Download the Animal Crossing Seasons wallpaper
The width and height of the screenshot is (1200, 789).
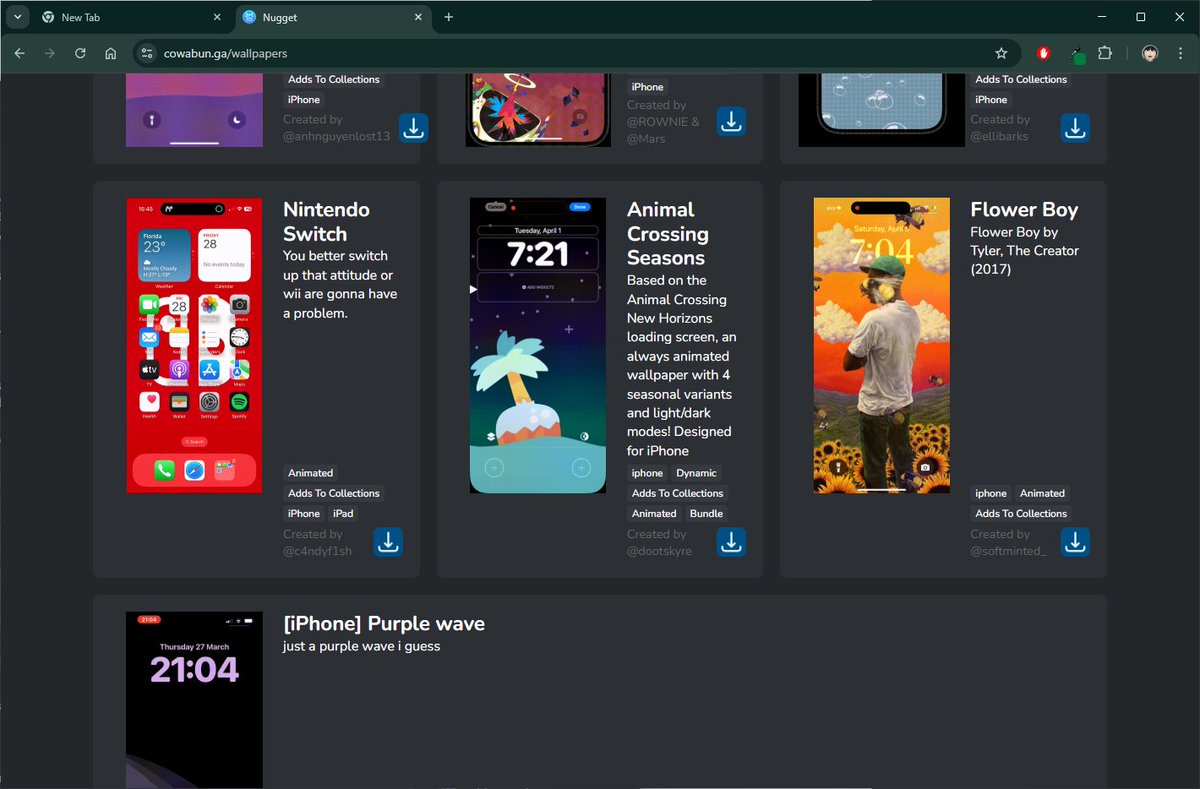[732, 542]
